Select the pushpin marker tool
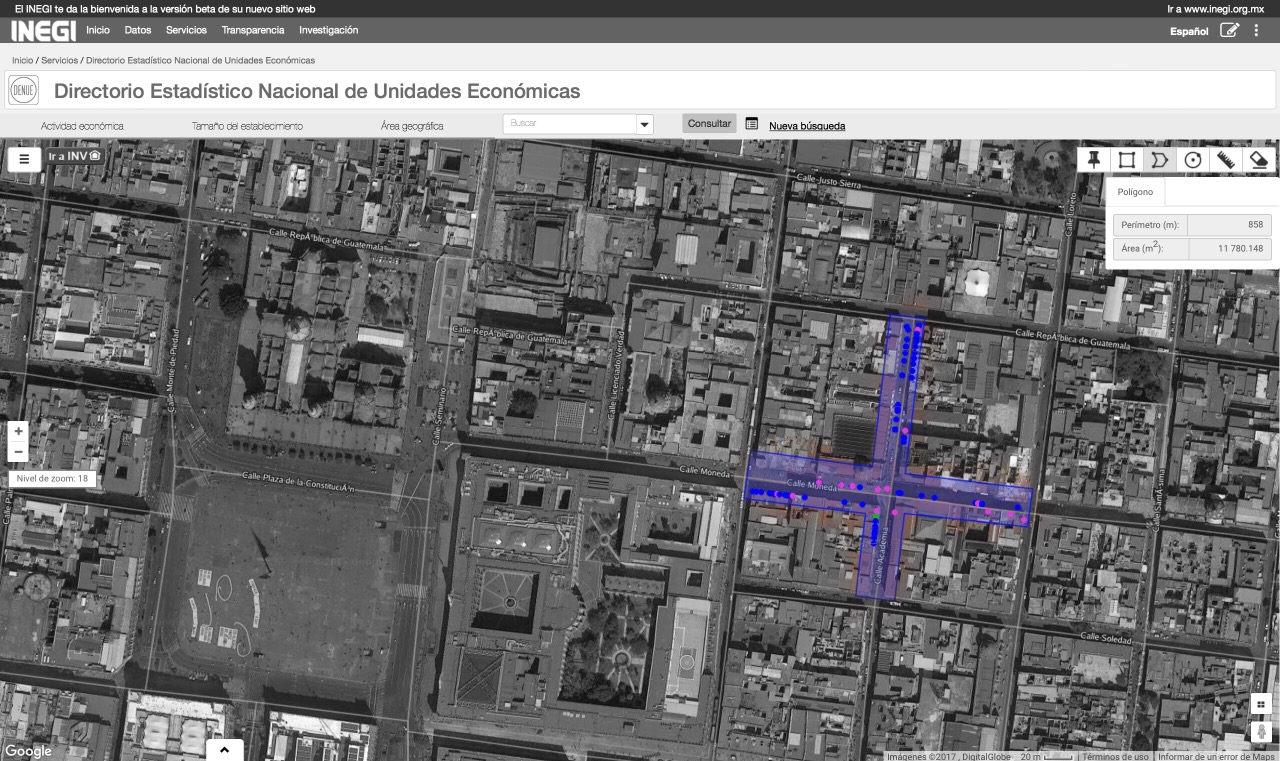1280x761 pixels. point(1094,159)
